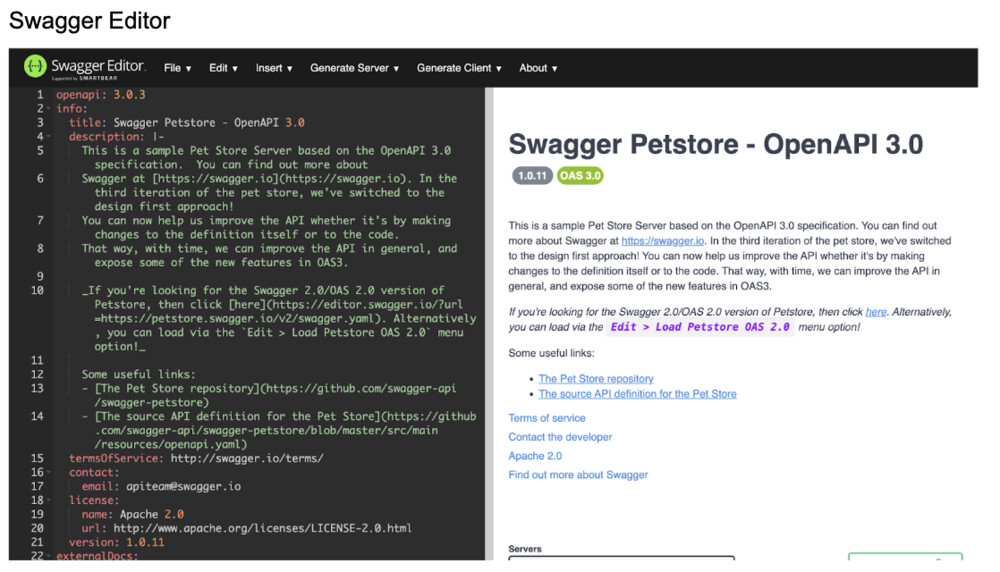Image resolution: width=1000 pixels, height=572 pixels.
Task: Open the File menu
Action: coord(177,68)
